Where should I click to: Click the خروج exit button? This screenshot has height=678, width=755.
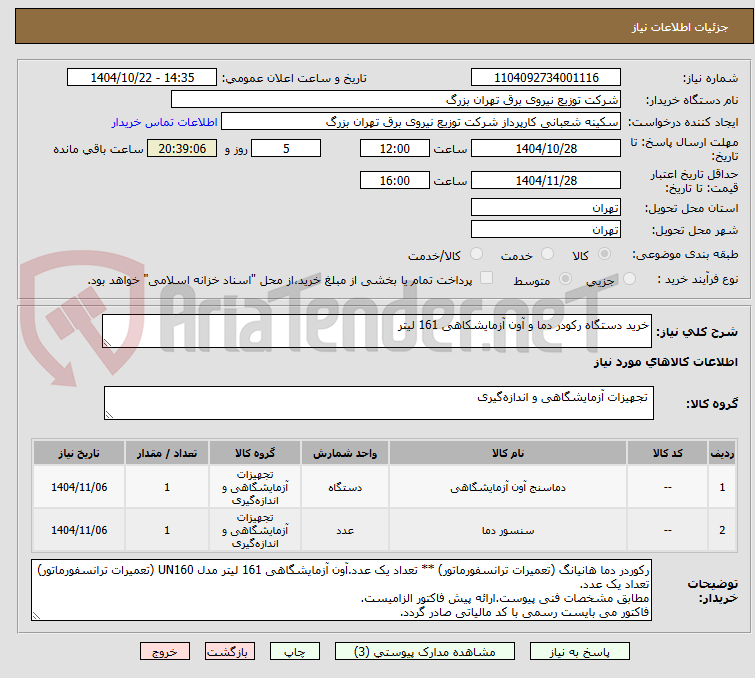[165, 652]
